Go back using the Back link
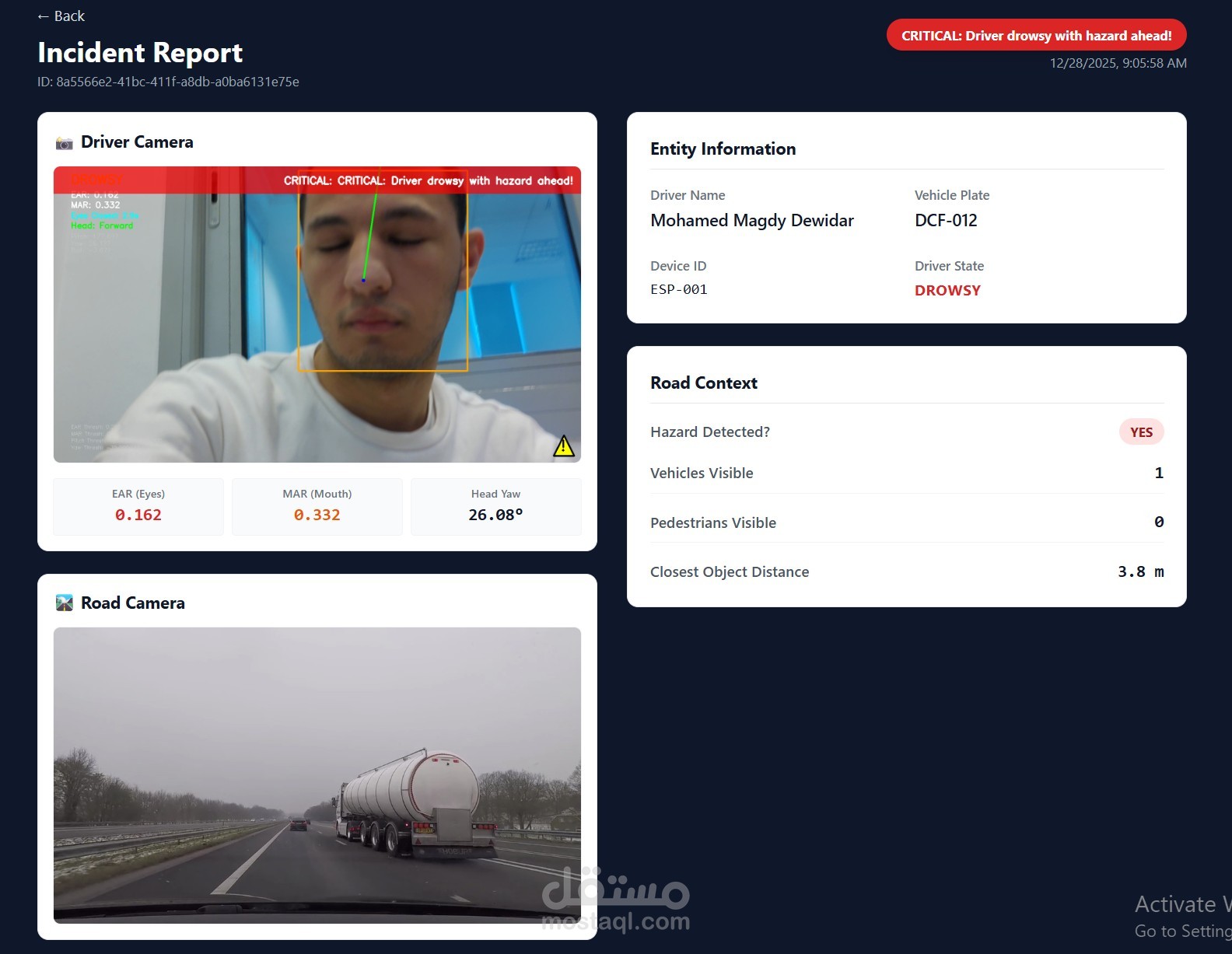The width and height of the screenshot is (1232, 954). (x=61, y=16)
